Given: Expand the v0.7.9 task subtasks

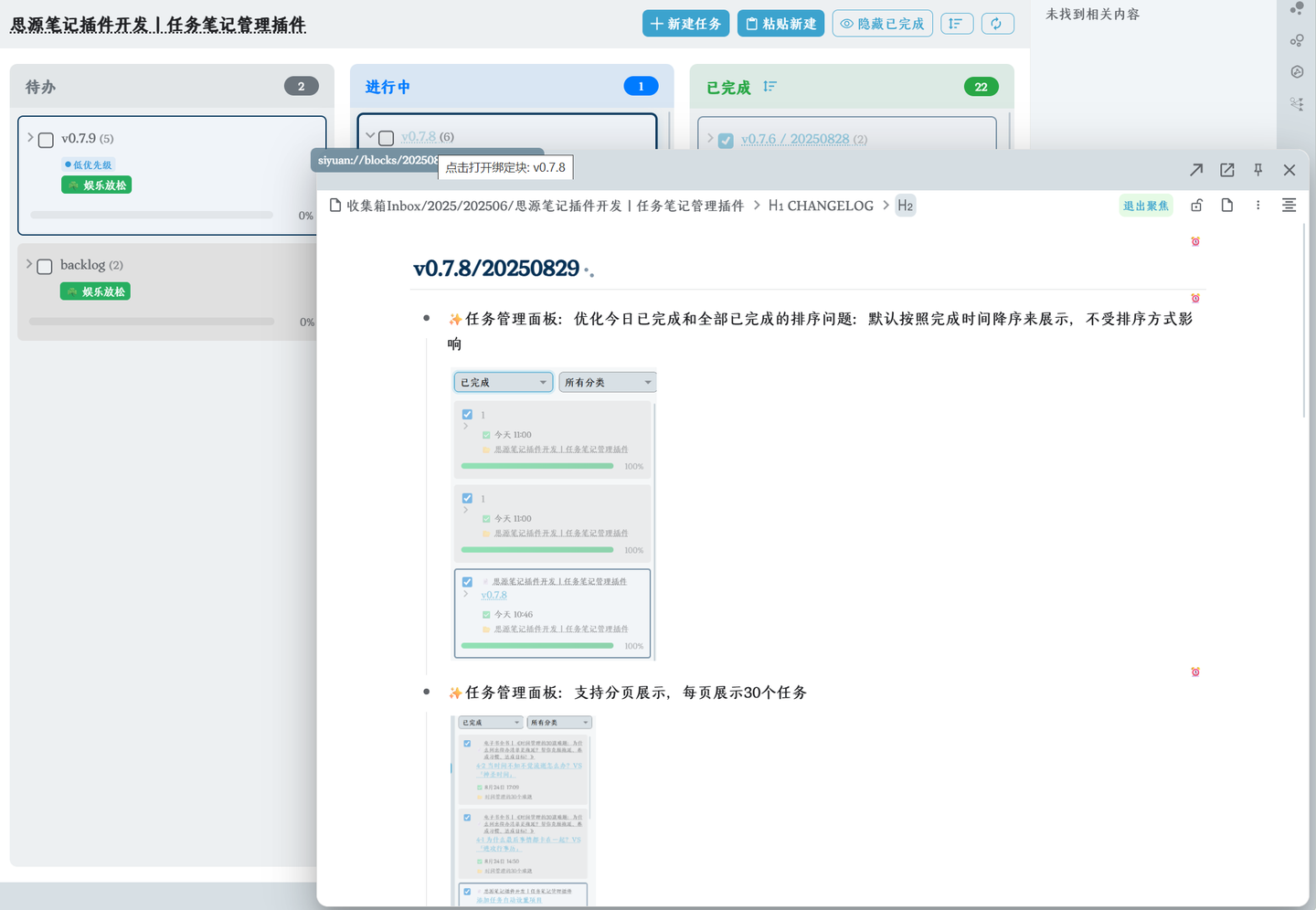Looking at the screenshot, I should pyautogui.click(x=30, y=138).
